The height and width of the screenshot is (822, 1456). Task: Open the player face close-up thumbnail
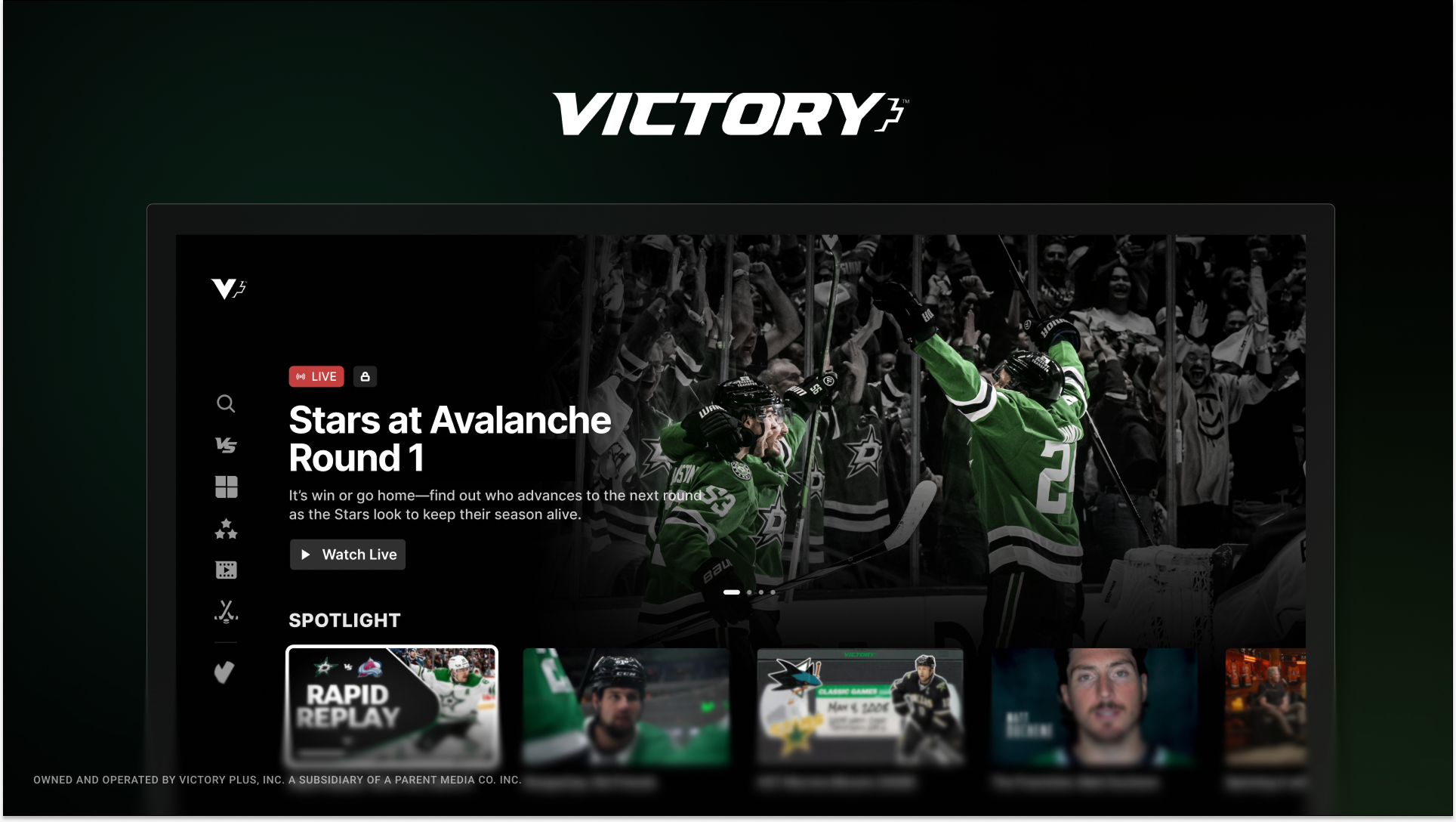pos(1094,706)
